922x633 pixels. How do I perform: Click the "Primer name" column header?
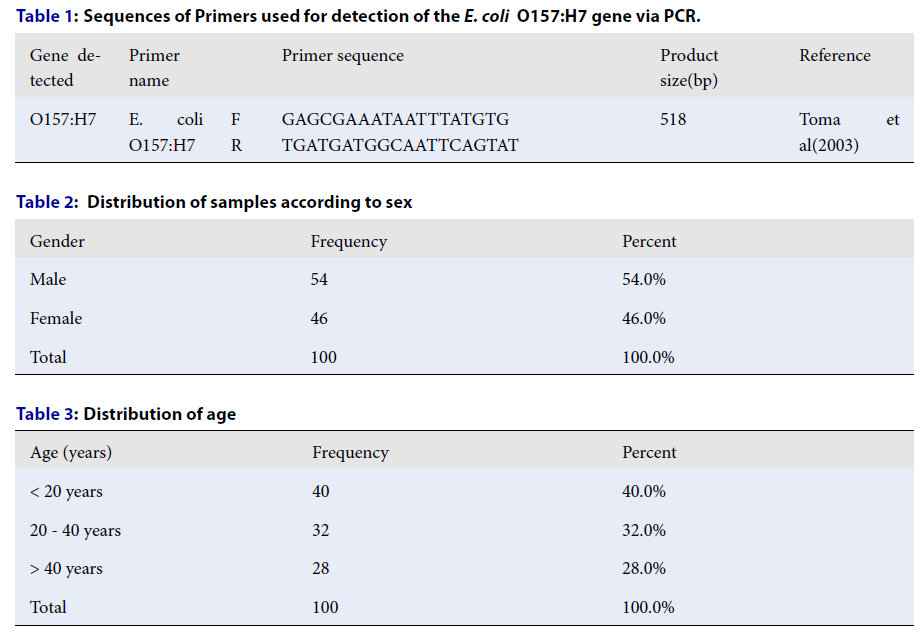point(154,68)
